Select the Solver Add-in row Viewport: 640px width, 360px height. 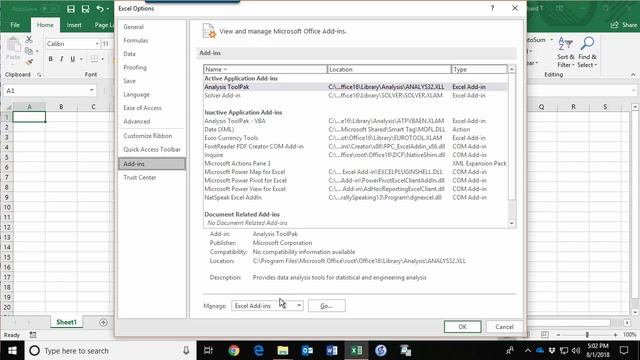(x=356, y=96)
